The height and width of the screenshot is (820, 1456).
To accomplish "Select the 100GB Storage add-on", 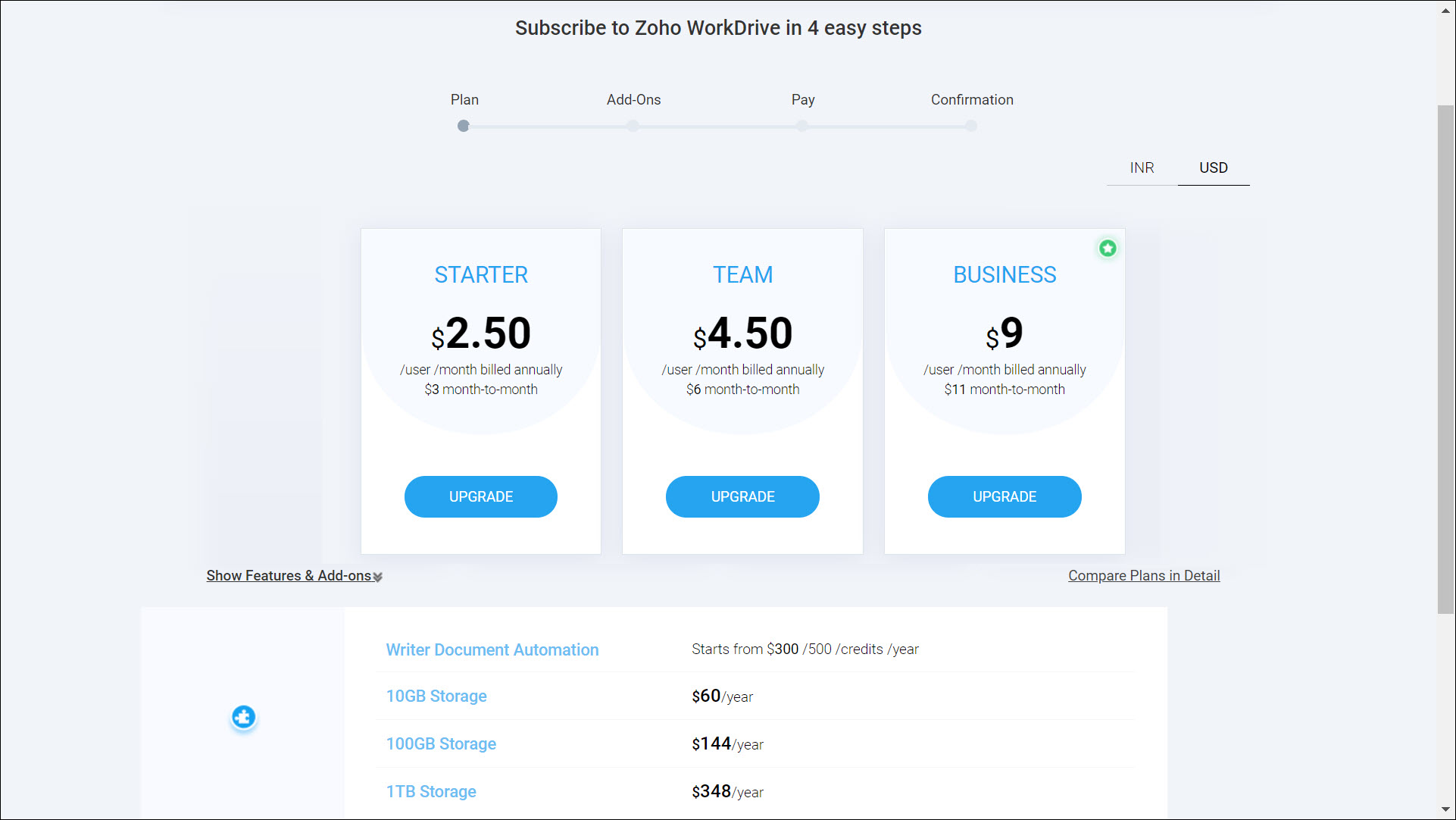I will [441, 744].
